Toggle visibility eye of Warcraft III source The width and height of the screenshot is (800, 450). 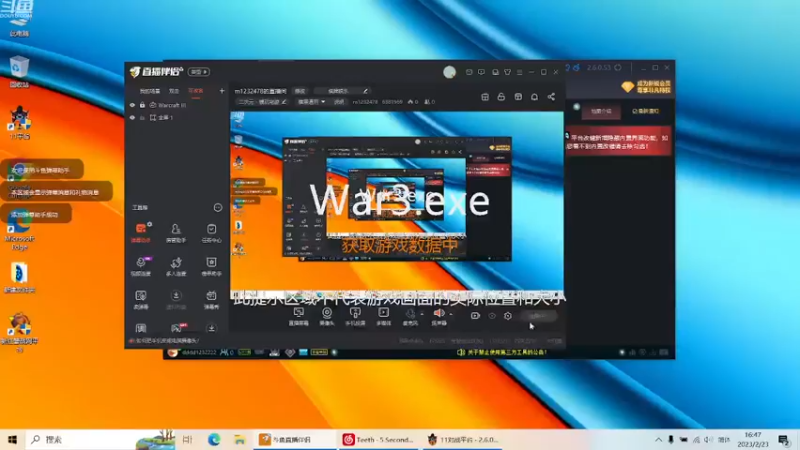[x=132, y=105]
